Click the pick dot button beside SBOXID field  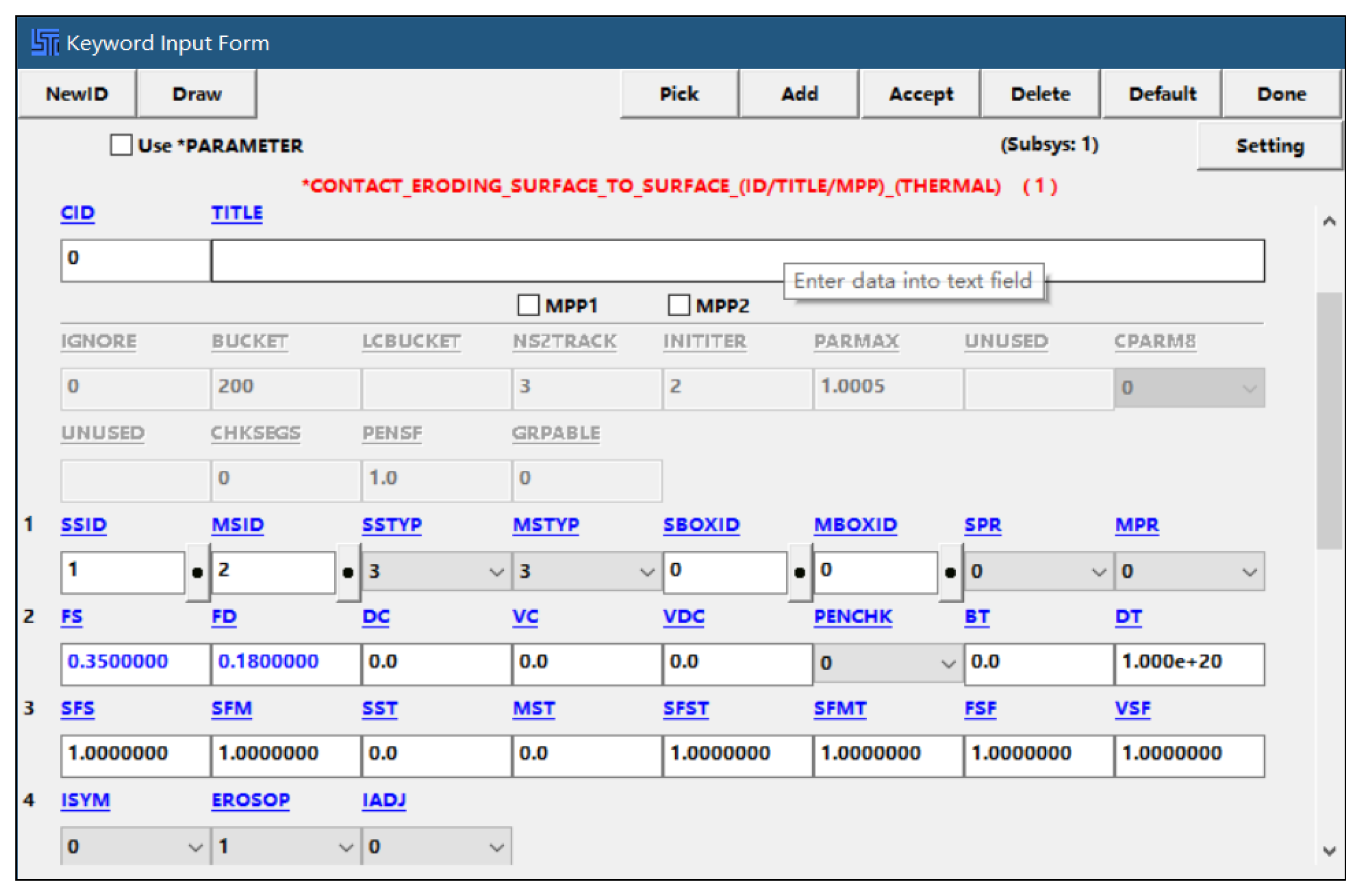pos(800,572)
